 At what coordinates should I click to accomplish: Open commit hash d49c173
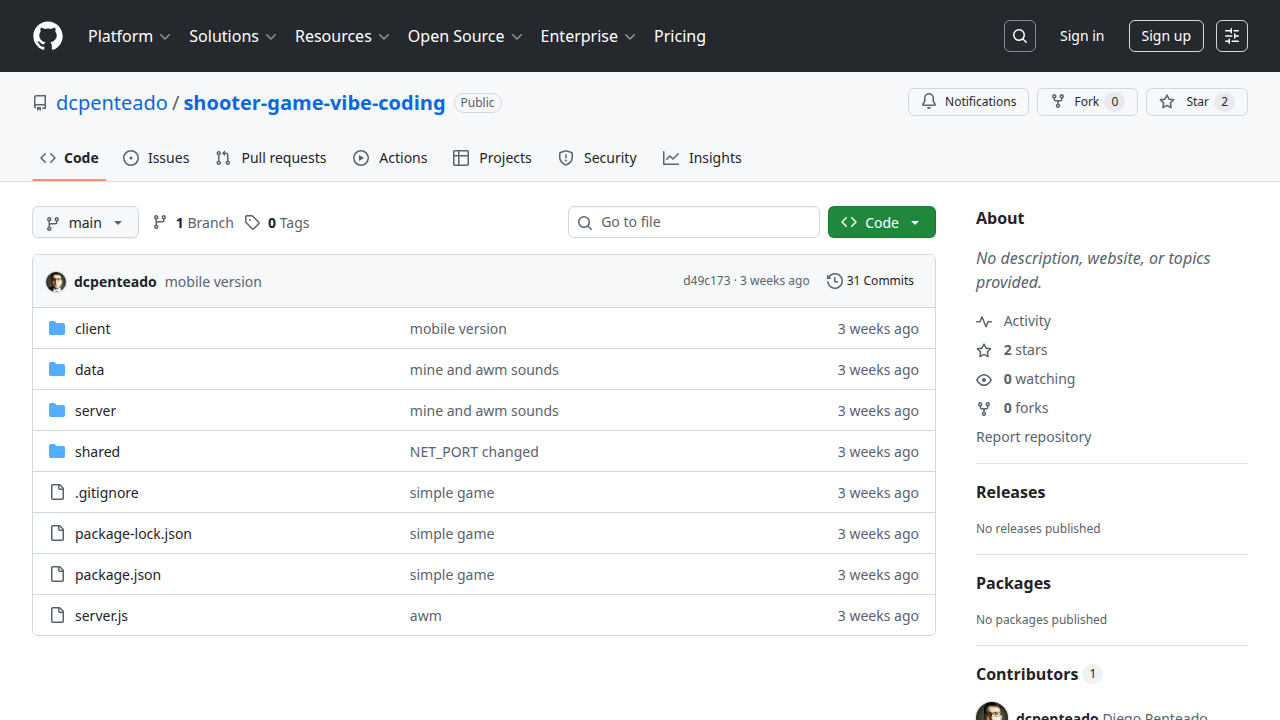[x=707, y=281]
